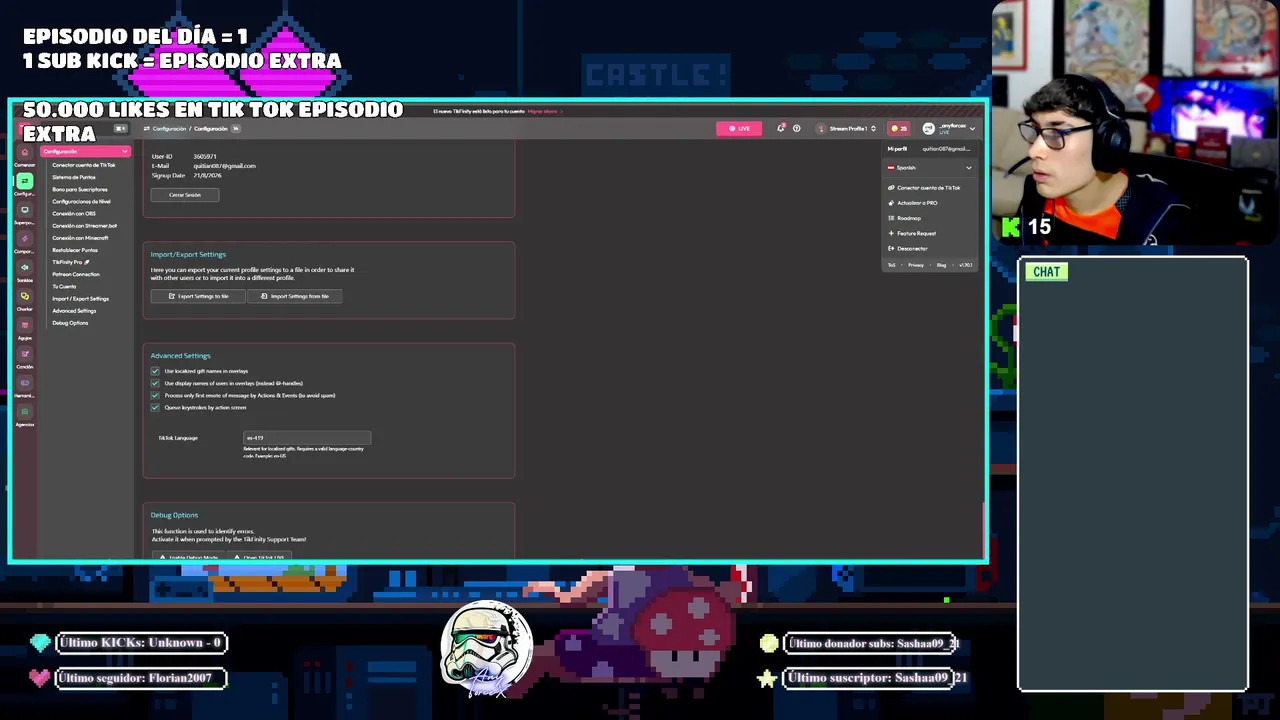Open the Comenzar home icon in sidebar

[x=25, y=152]
